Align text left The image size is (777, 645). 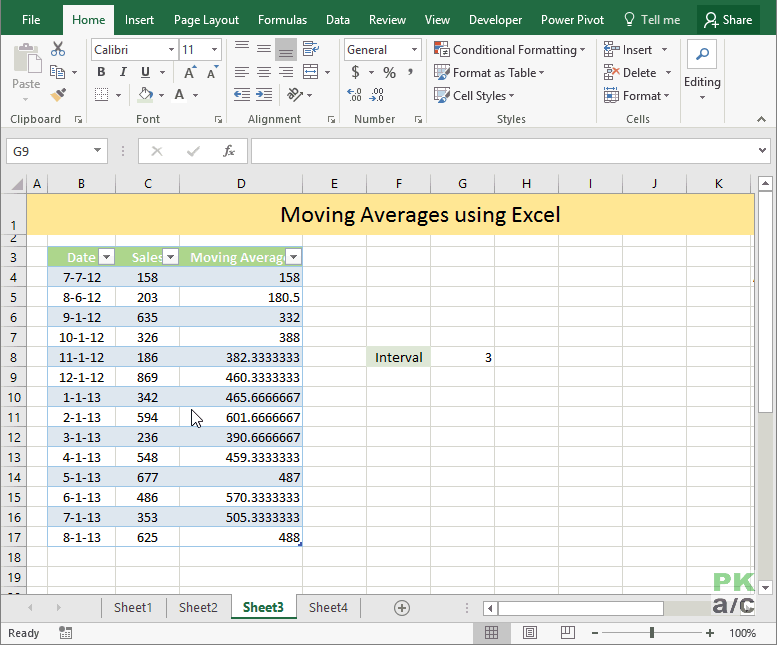tap(242, 72)
